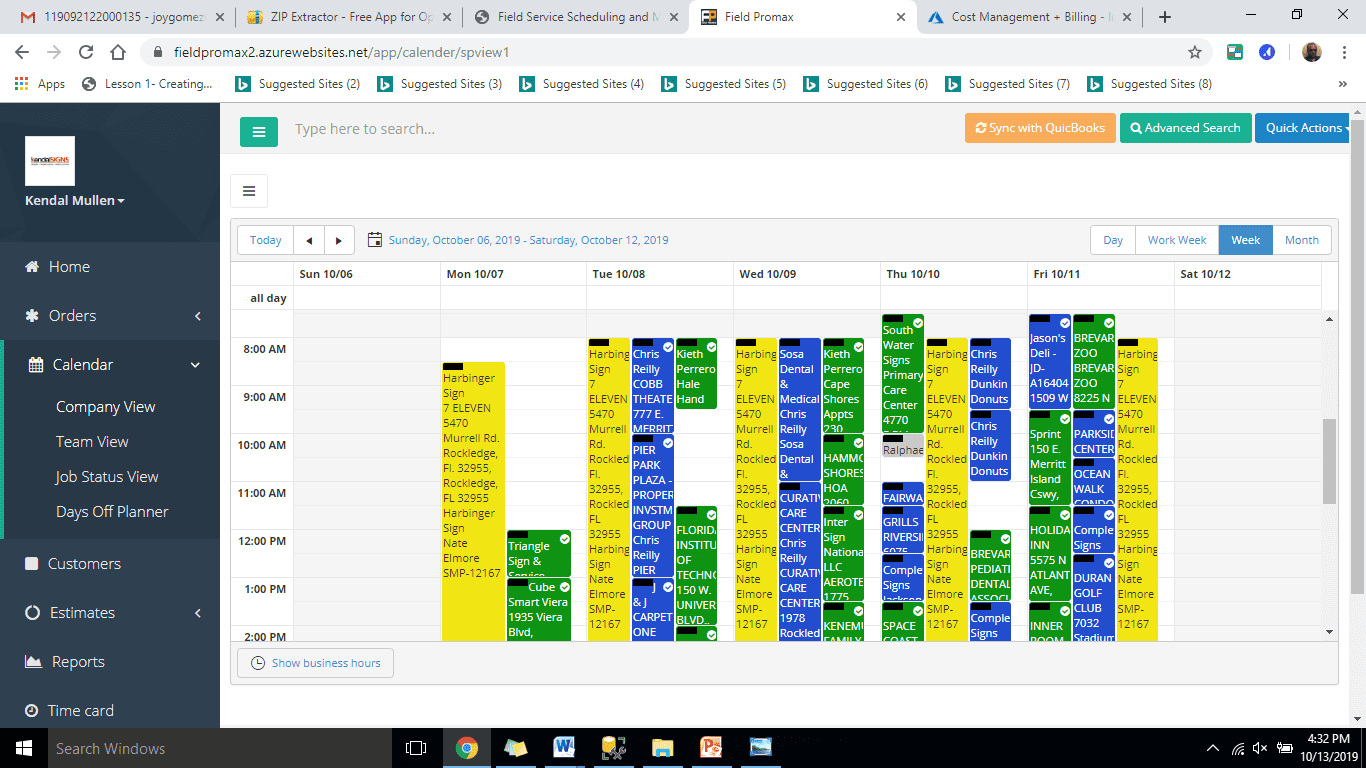
Task: Click the taskbar volume icon
Action: [x=1260, y=748]
